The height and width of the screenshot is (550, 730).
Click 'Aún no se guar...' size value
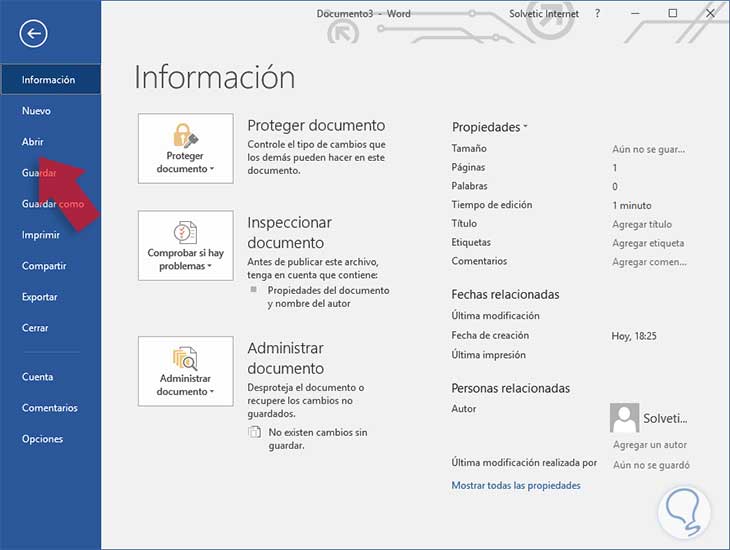tap(649, 149)
